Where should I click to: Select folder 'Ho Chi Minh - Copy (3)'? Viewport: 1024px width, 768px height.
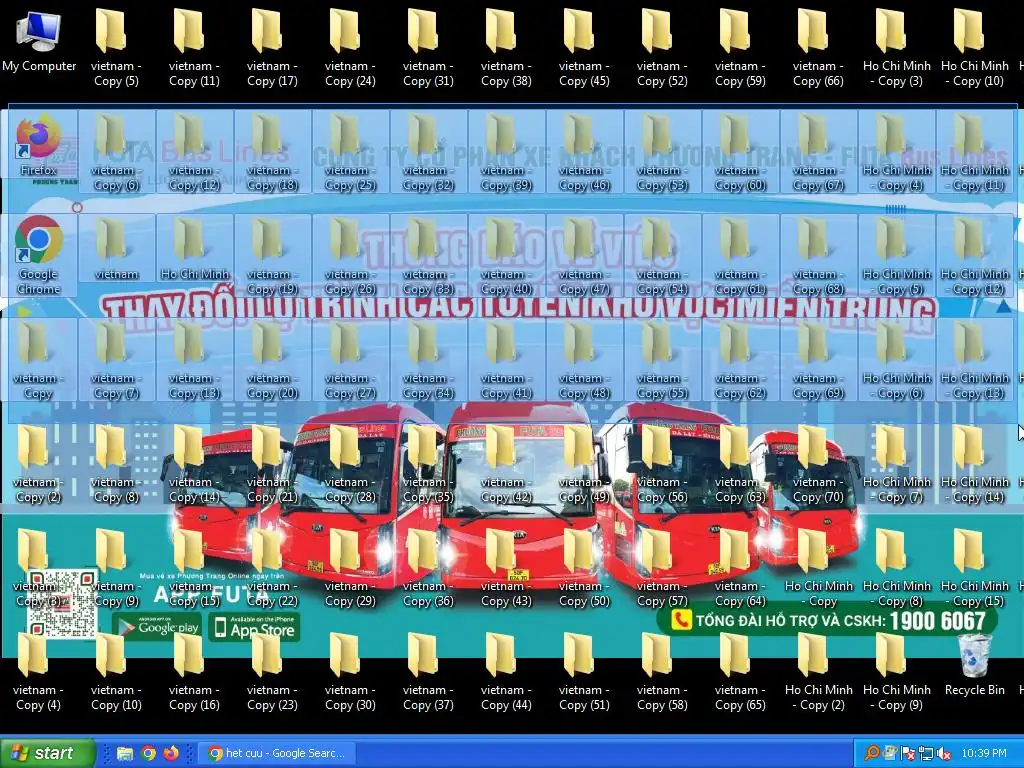coord(897,47)
